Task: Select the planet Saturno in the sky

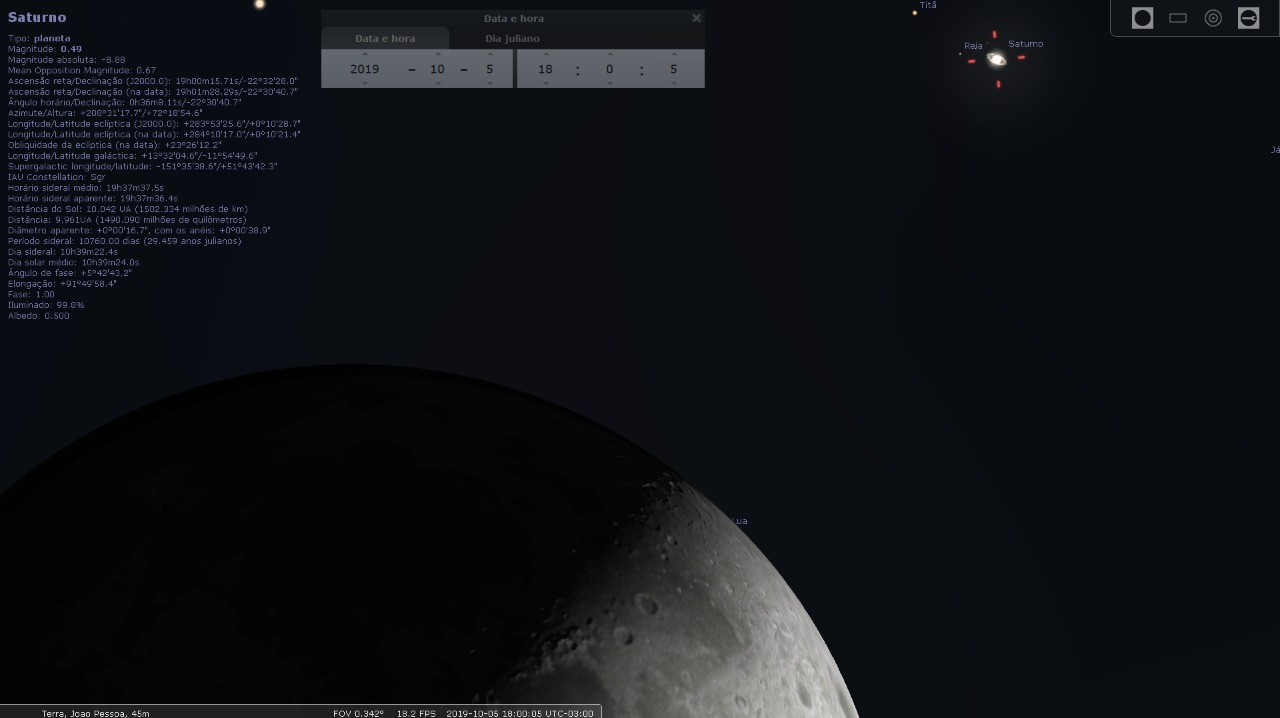Action: click(996, 60)
